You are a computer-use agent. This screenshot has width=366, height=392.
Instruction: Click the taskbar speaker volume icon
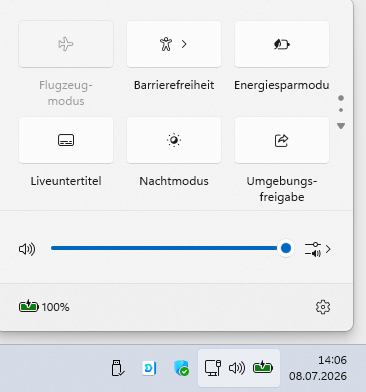237,368
